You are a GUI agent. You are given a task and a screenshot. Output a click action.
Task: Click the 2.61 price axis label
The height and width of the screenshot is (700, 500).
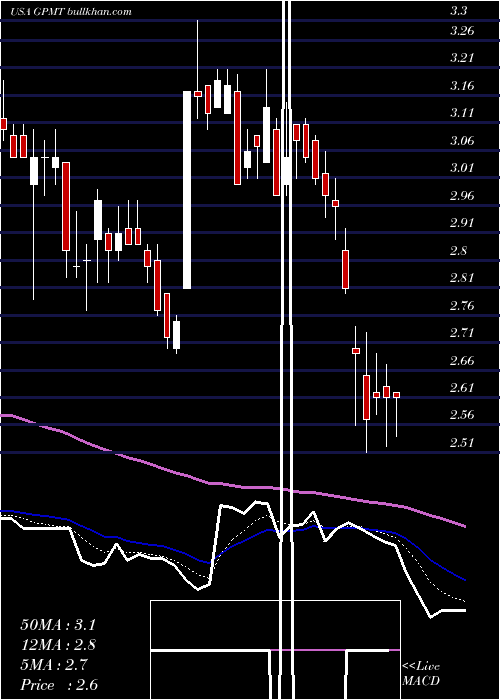pyautogui.click(x=462, y=388)
